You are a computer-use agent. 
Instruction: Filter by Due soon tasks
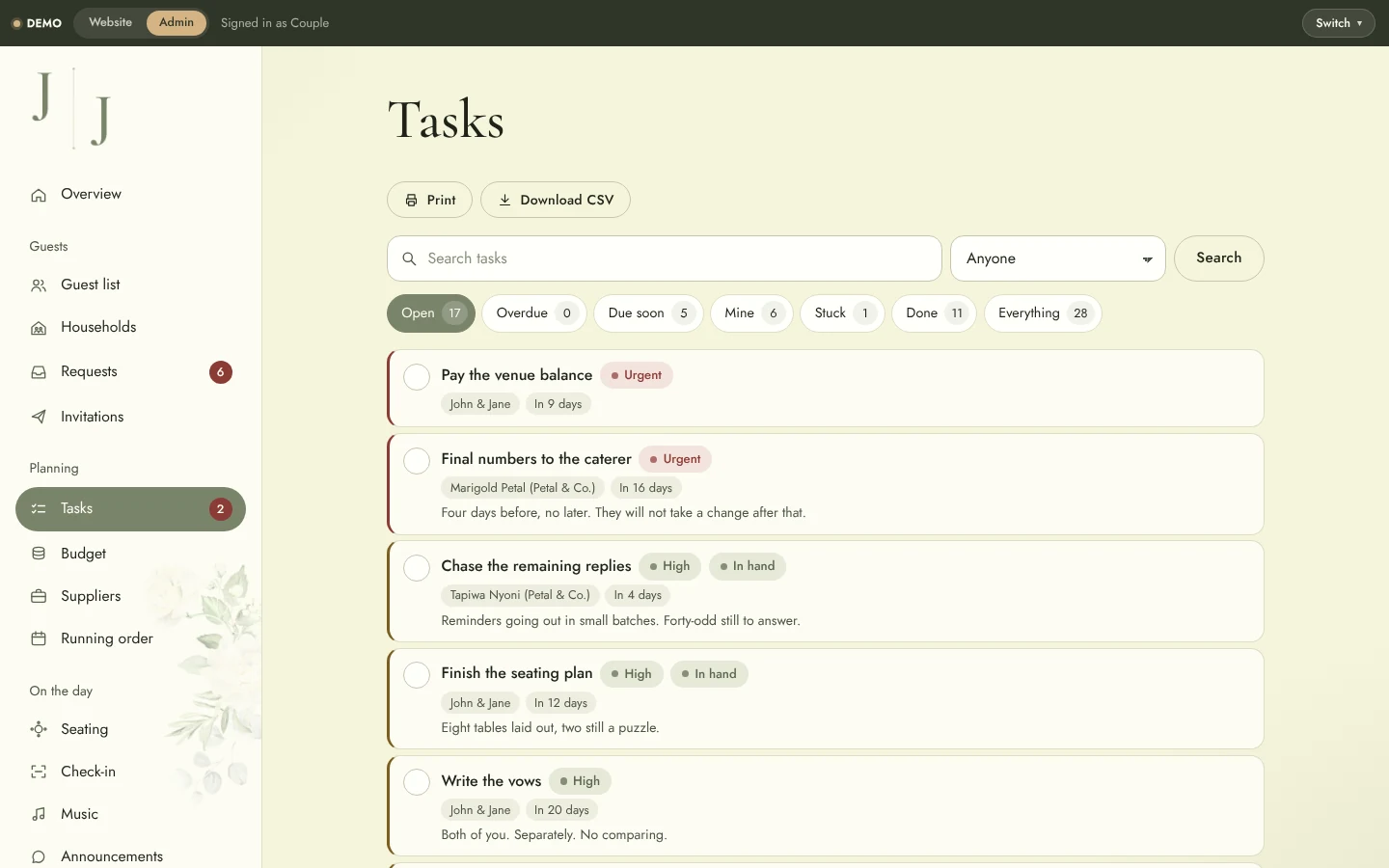click(649, 313)
